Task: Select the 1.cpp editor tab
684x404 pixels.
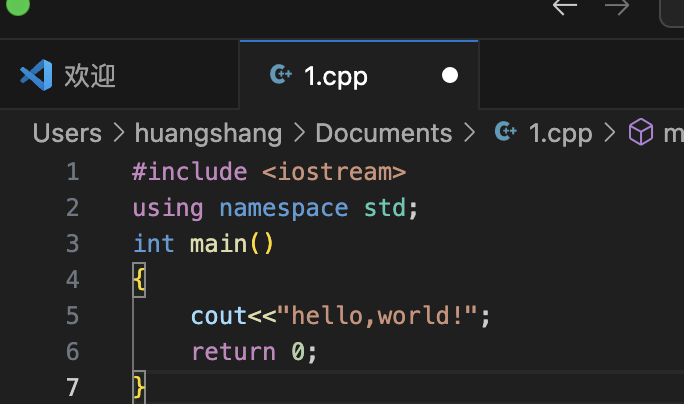Action: point(336,75)
